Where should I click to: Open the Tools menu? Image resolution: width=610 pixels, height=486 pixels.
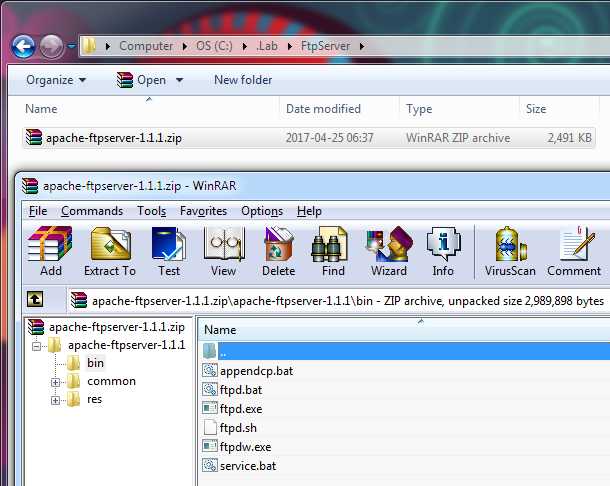click(x=151, y=211)
